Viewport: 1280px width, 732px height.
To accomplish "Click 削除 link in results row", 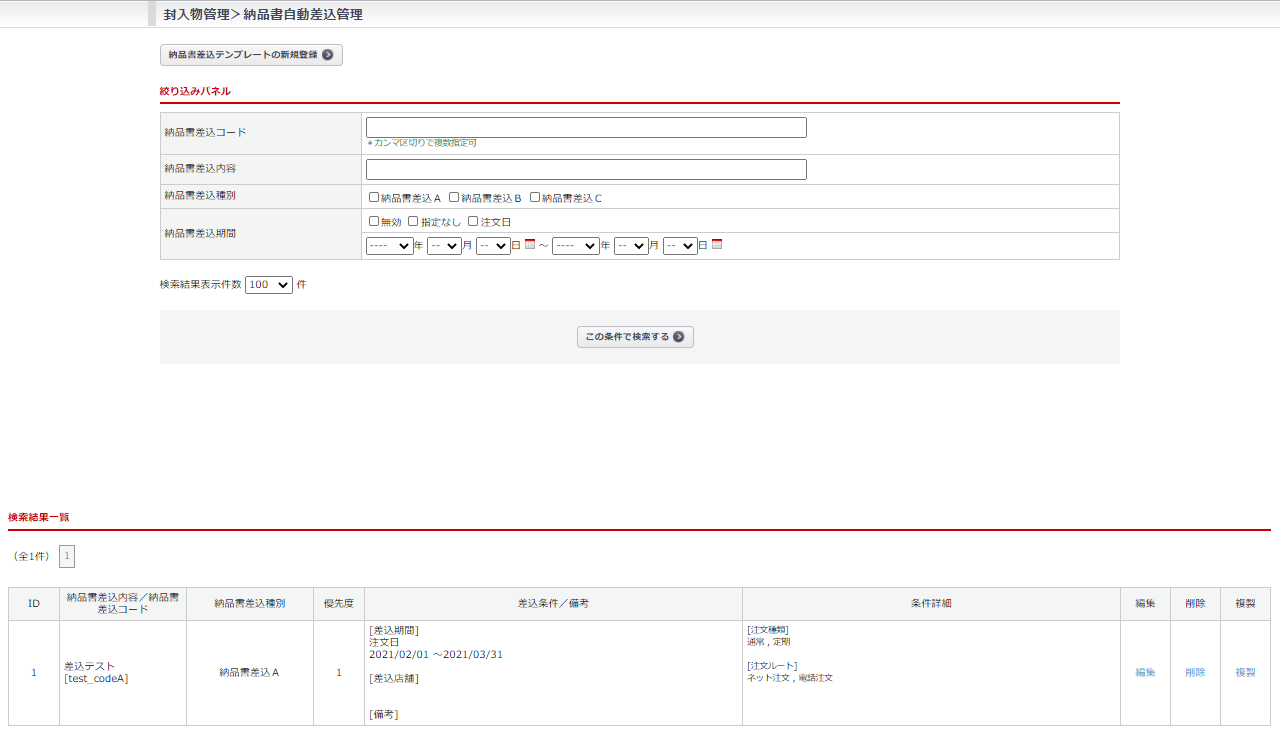I will pos(1195,673).
